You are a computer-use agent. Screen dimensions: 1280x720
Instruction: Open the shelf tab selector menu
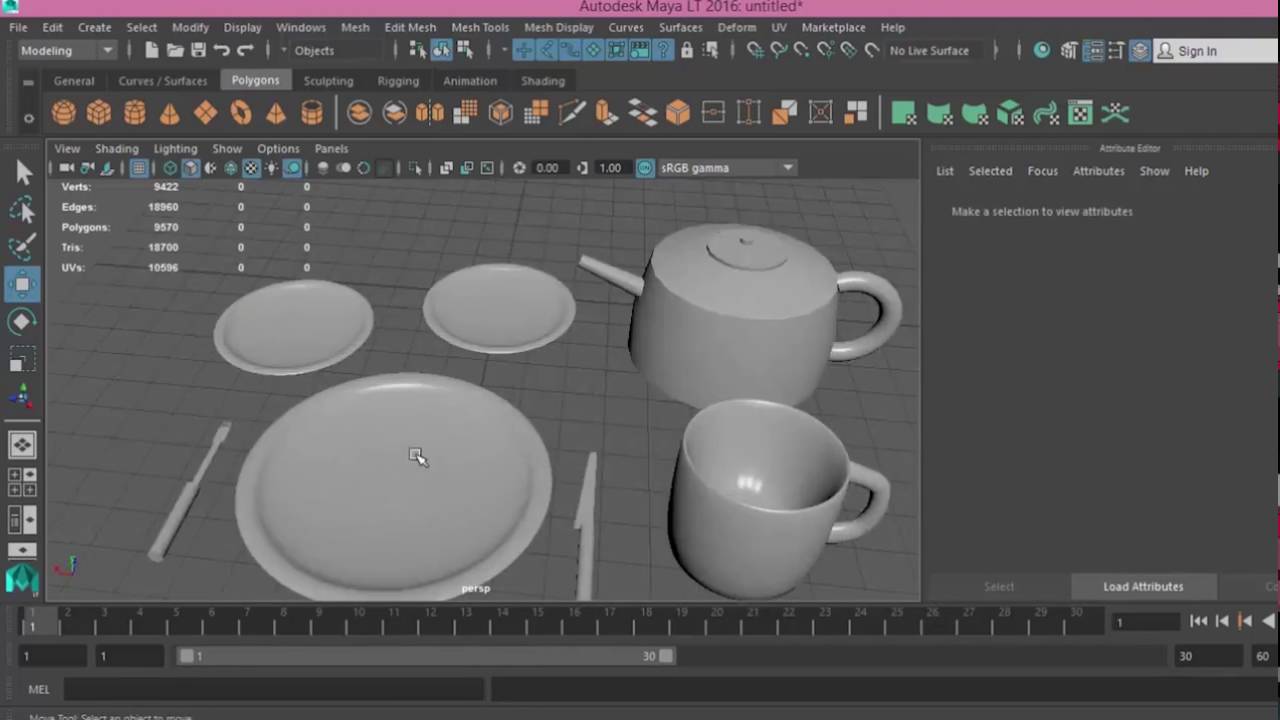point(28,81)
